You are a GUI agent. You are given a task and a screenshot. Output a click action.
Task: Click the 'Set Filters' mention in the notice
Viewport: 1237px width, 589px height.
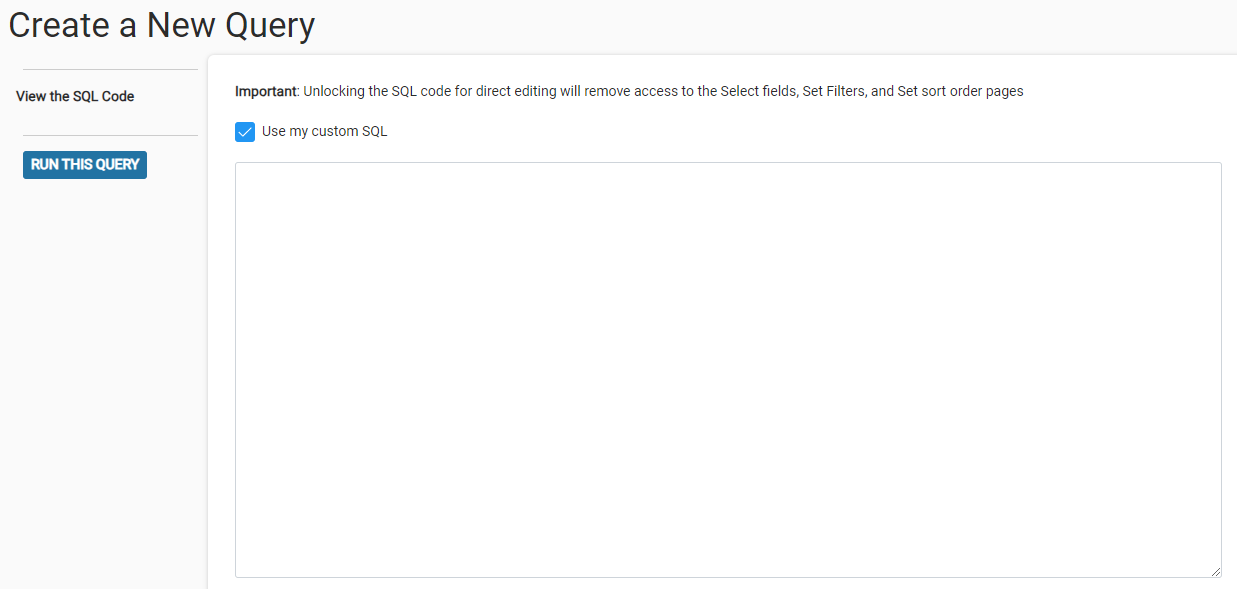click(x=834, y=91)
